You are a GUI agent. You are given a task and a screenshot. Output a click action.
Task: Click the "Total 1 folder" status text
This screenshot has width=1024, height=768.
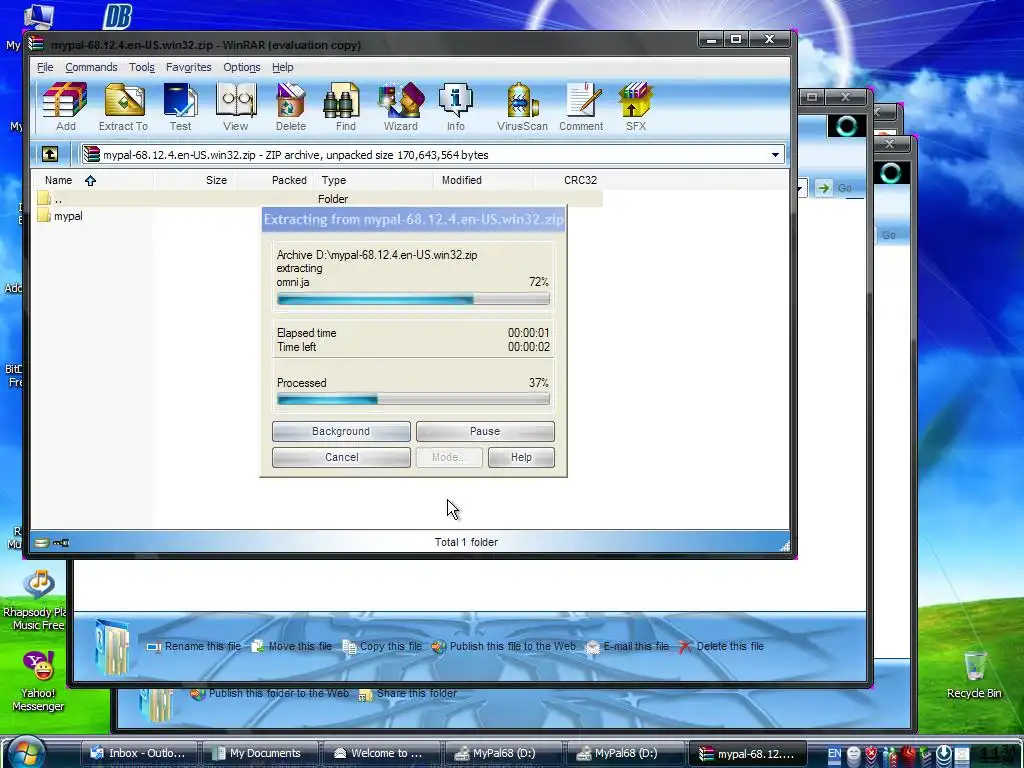[466, 542]
